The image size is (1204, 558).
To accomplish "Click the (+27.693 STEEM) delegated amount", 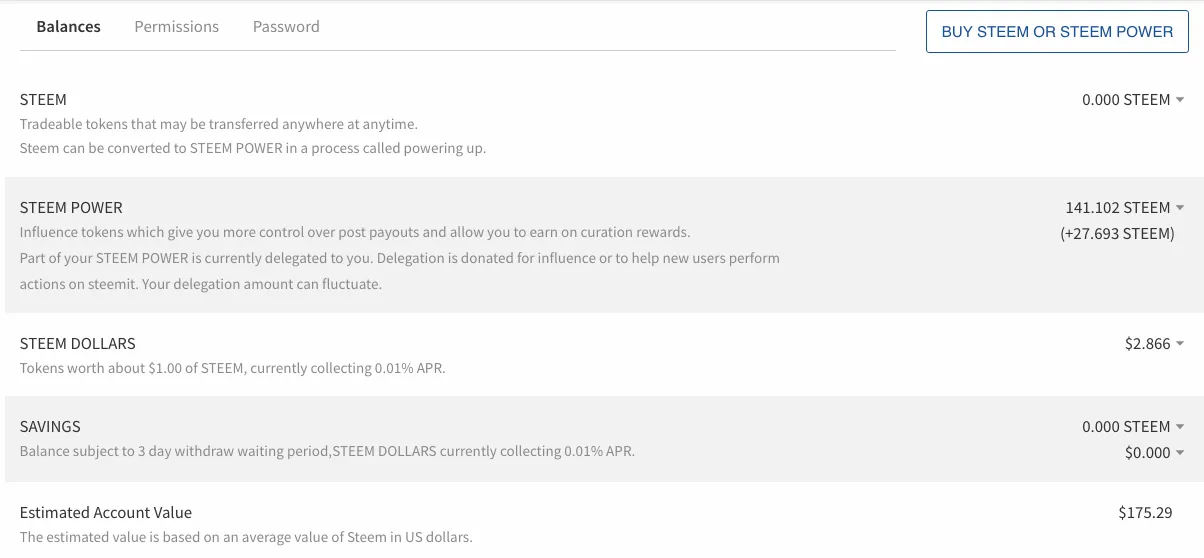I will tap(1117, 234).
